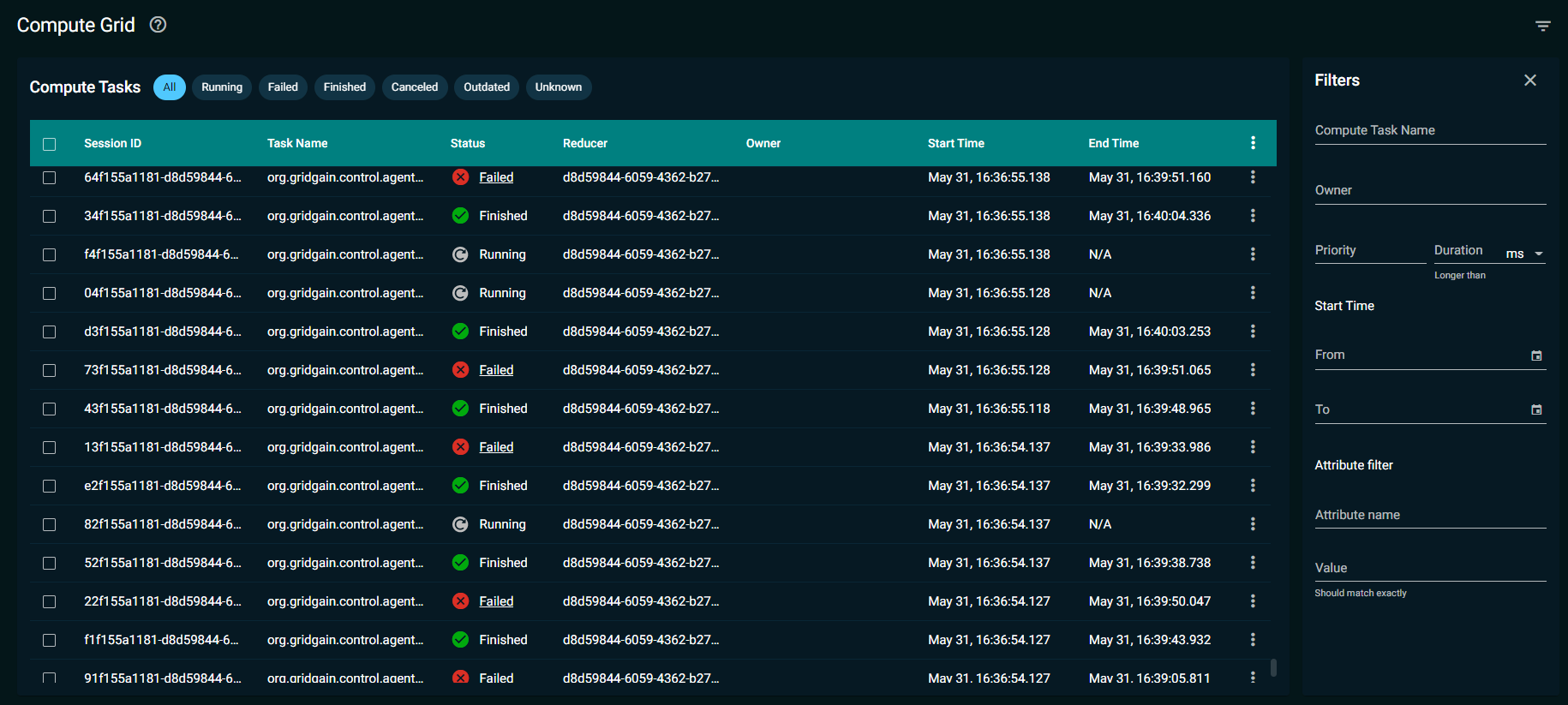Screen dimensions: 1568x705
Task: Select the checkbox for row 13f155a1181
Action: (50, 448)
